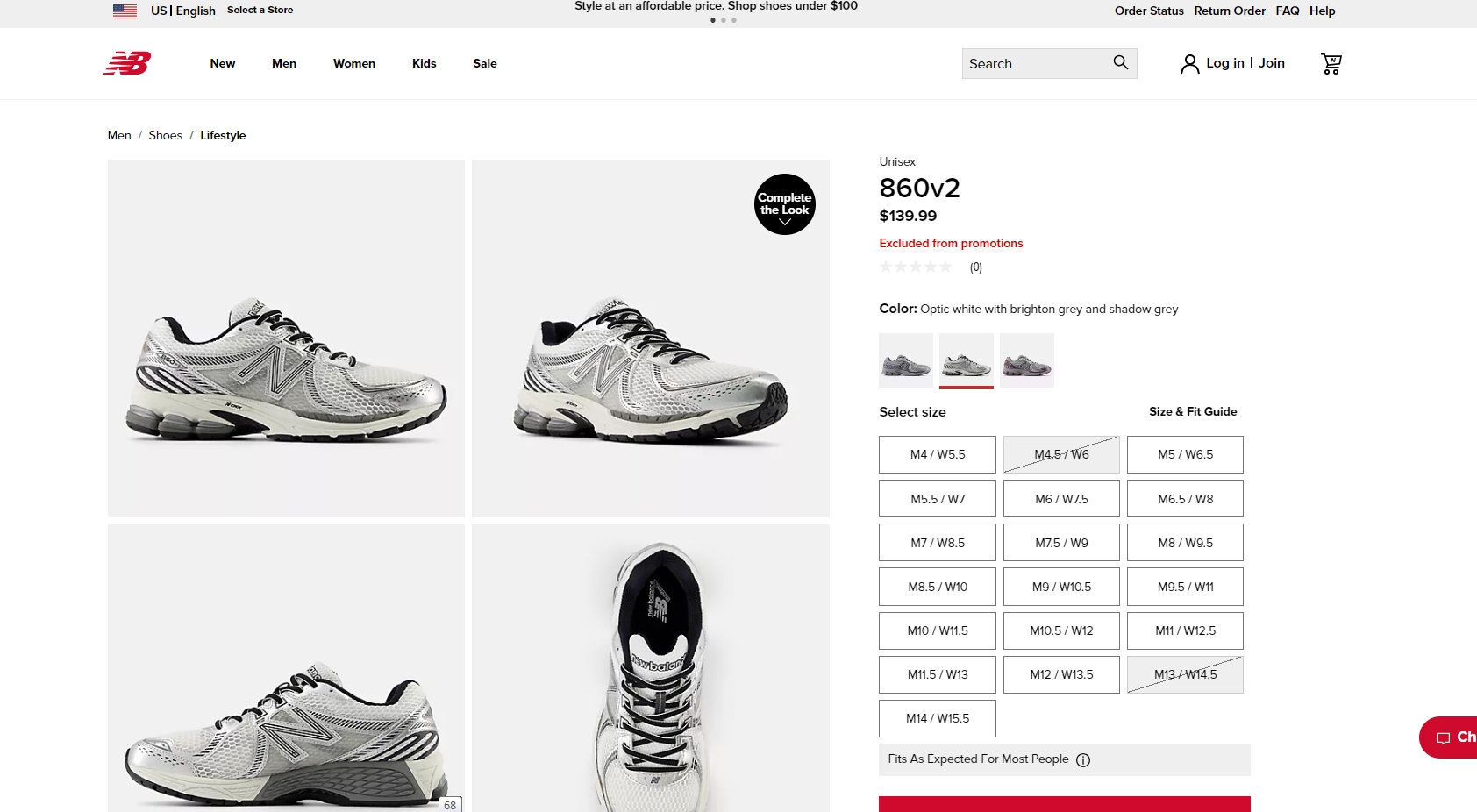Select the first grey color swatch

tap(906, 360)
